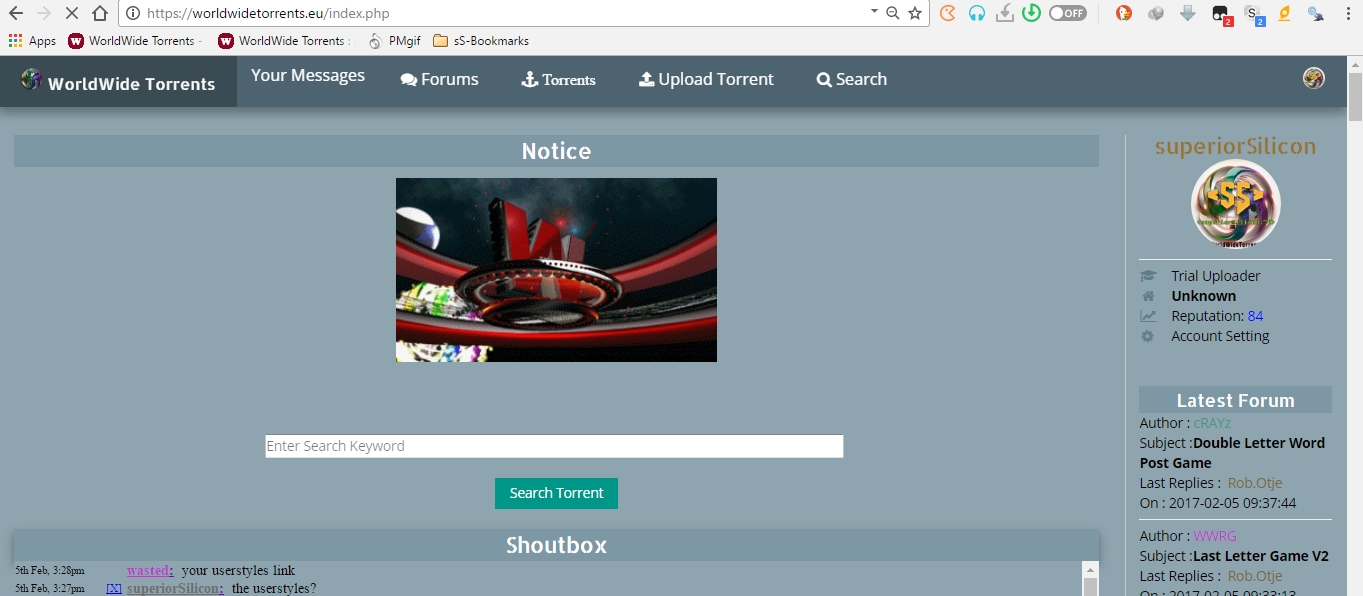Stop loading the page
Image resolution: width=1363 pixels, height=596 pixels.
click(72, 14)
